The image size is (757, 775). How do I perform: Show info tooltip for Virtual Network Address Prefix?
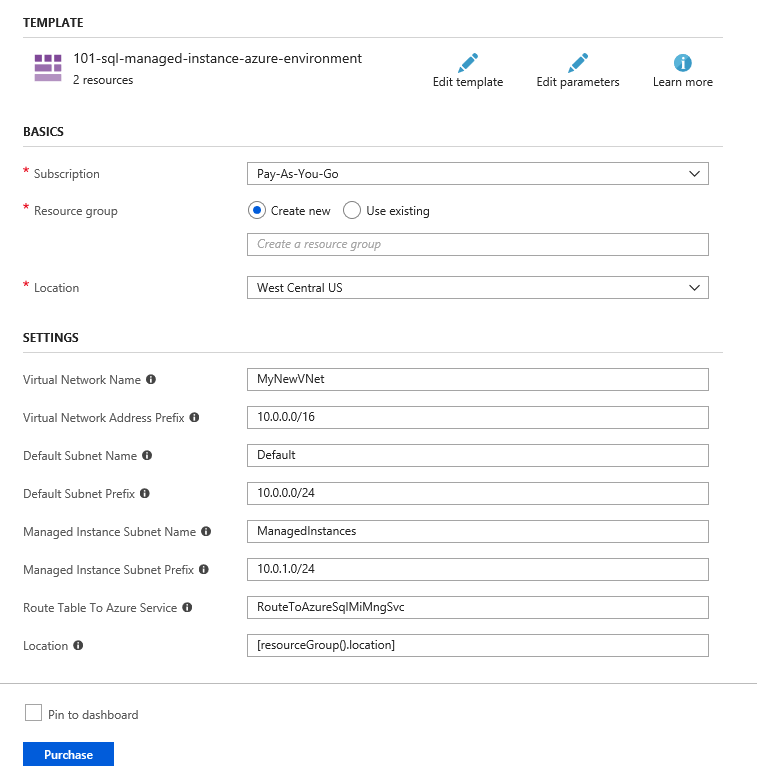(195, 417)
